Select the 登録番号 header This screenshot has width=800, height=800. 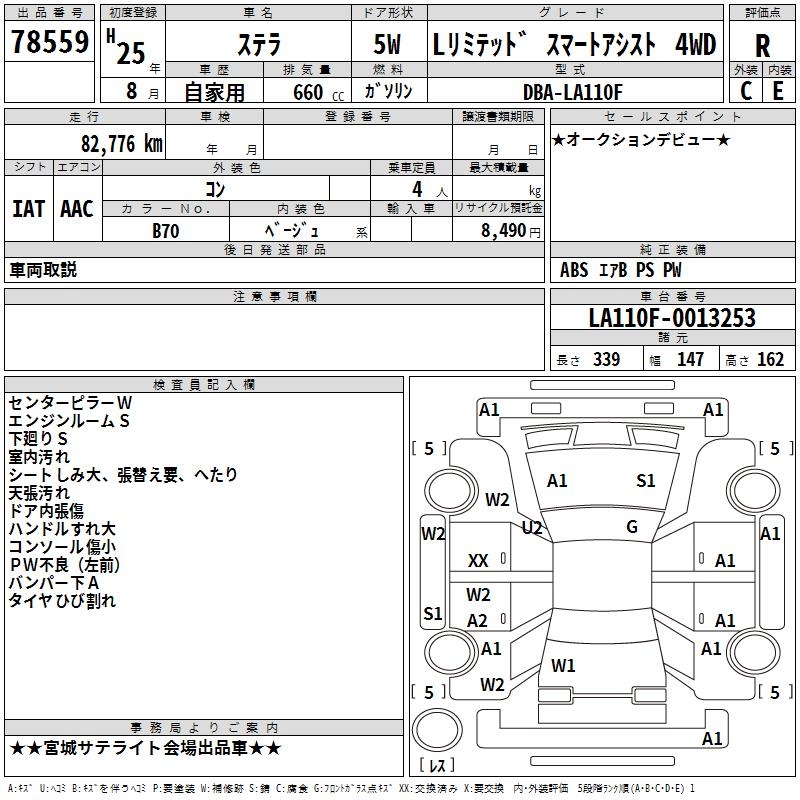coord(358,116)
